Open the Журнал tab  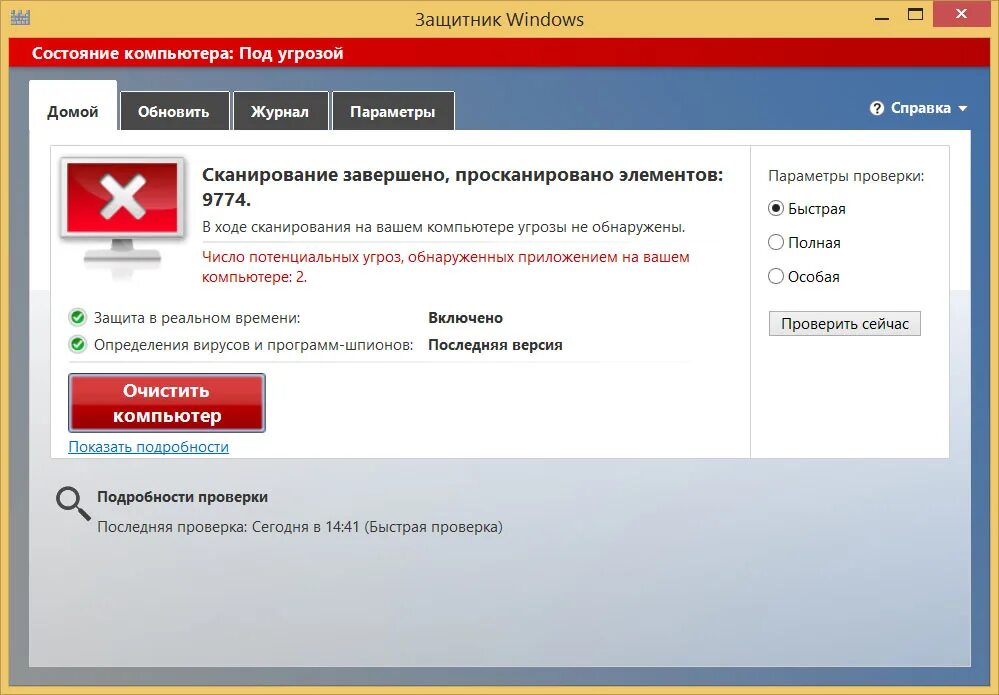[x=280, y=111]
